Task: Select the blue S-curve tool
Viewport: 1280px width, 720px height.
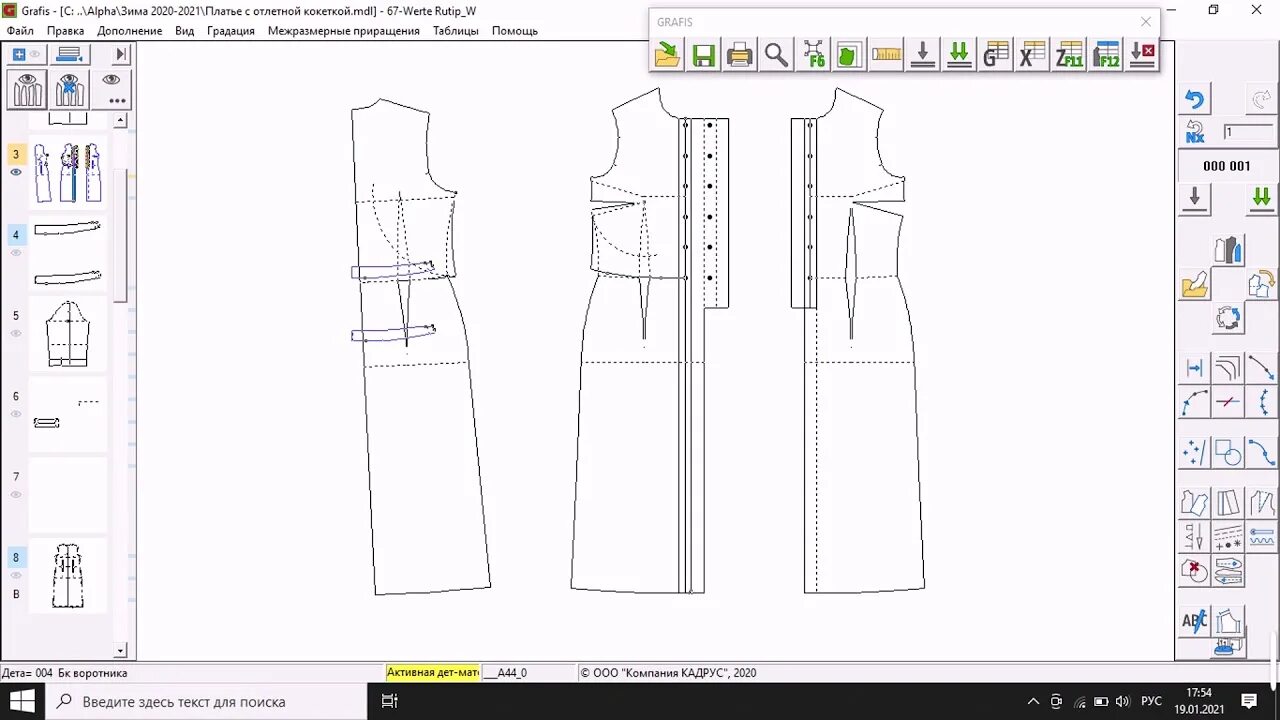Action: tap(1261, 453)
